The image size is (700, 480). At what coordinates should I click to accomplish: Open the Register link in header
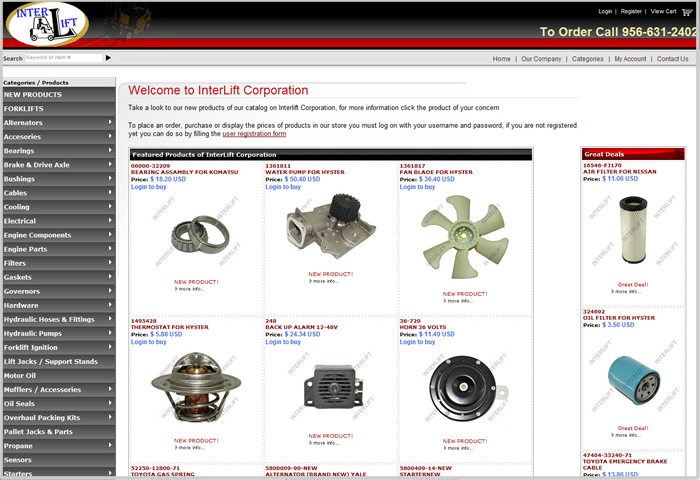[631, 12]
